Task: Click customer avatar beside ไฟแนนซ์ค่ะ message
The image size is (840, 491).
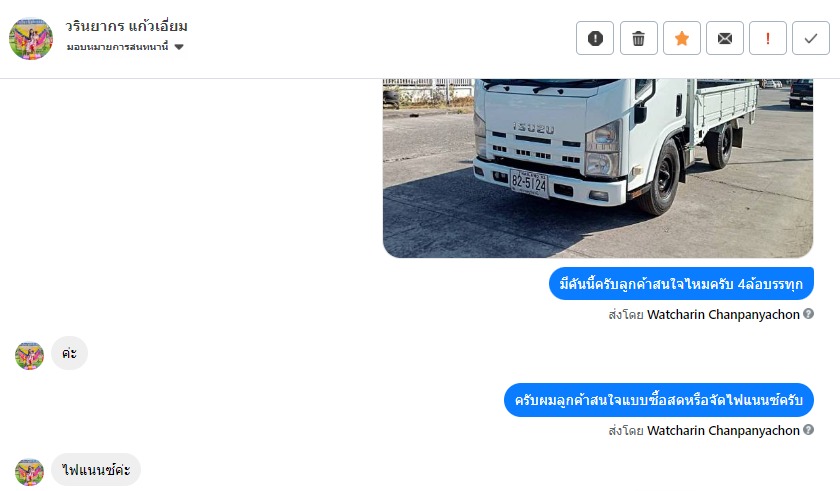Action: pos(29,472)
